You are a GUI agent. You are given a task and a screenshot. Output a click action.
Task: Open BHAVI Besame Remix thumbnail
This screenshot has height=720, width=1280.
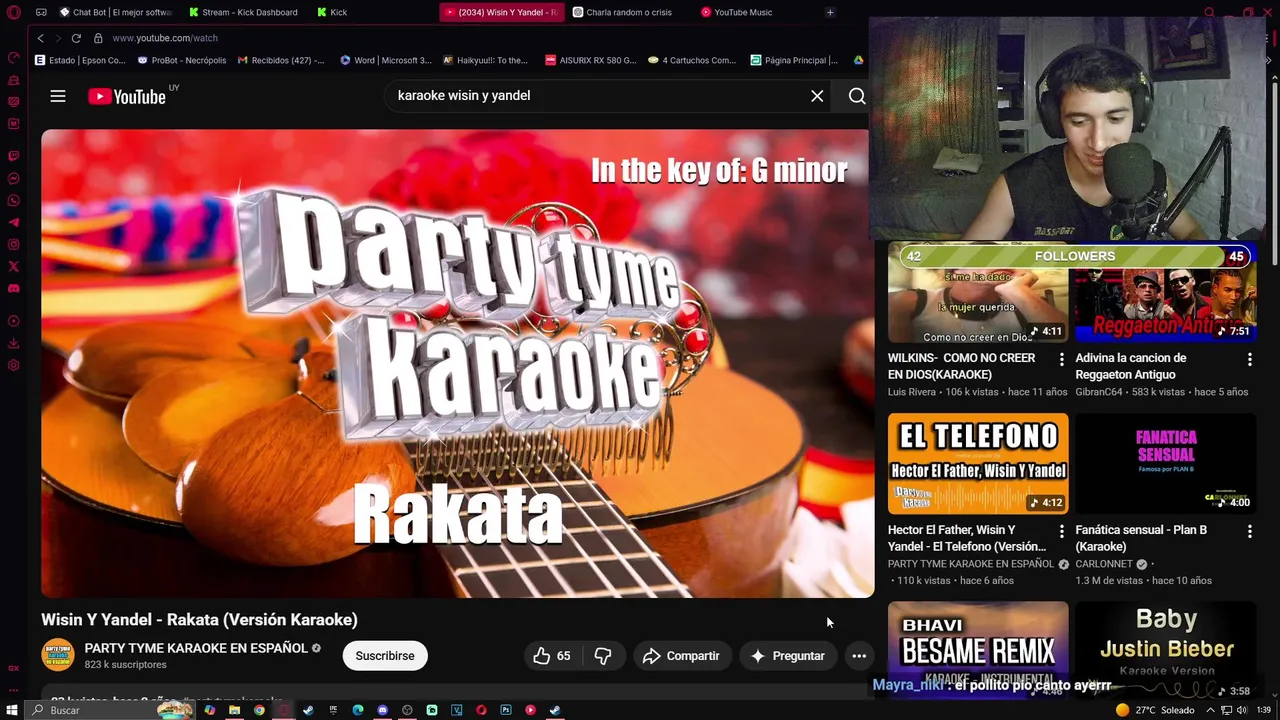978,649
